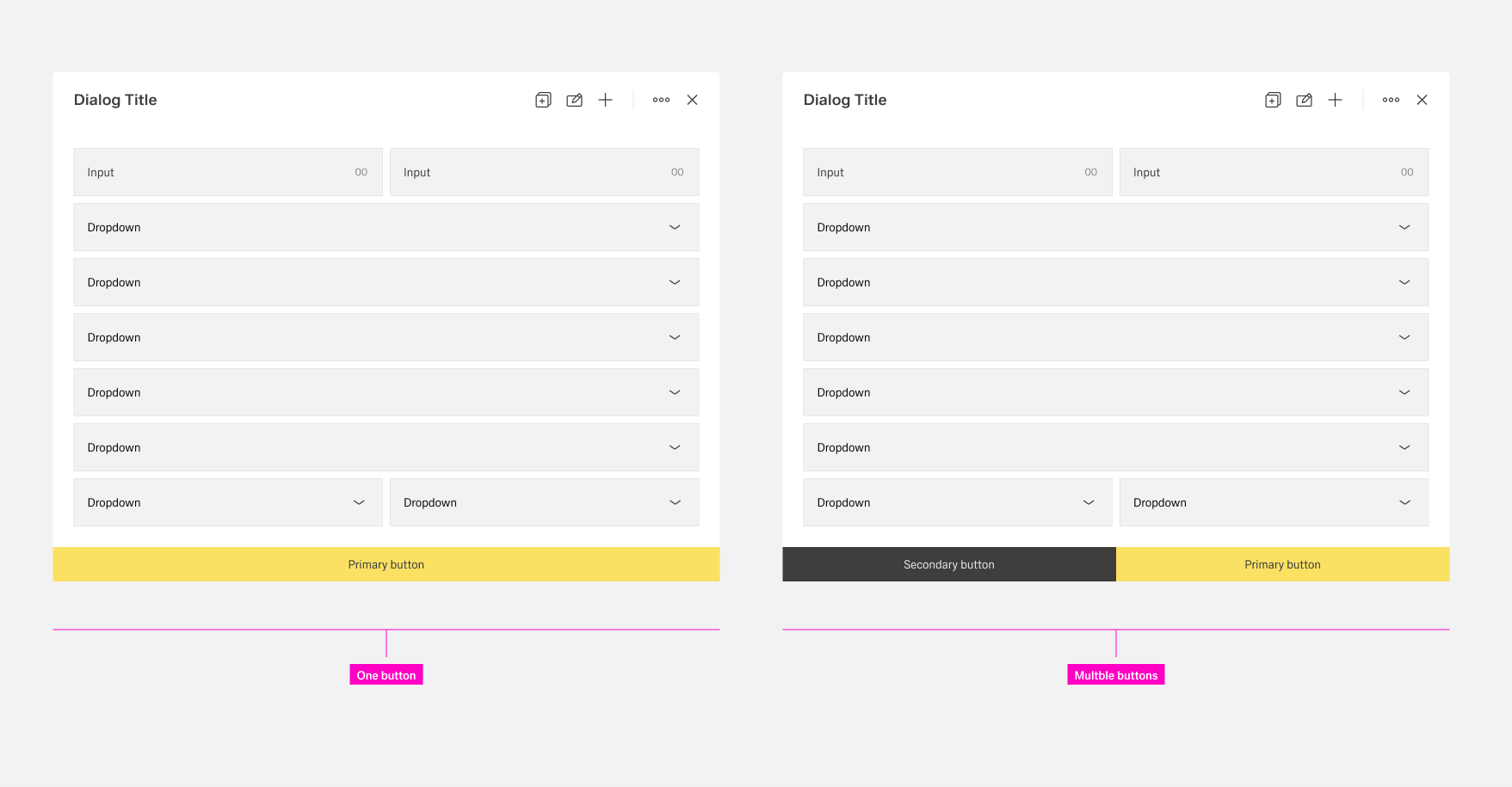Viewport: 1512px width, 787px height.
Task: Expand the first Dropdown in the left dialog
Action: pyautogui.click(x=386, y=227)
